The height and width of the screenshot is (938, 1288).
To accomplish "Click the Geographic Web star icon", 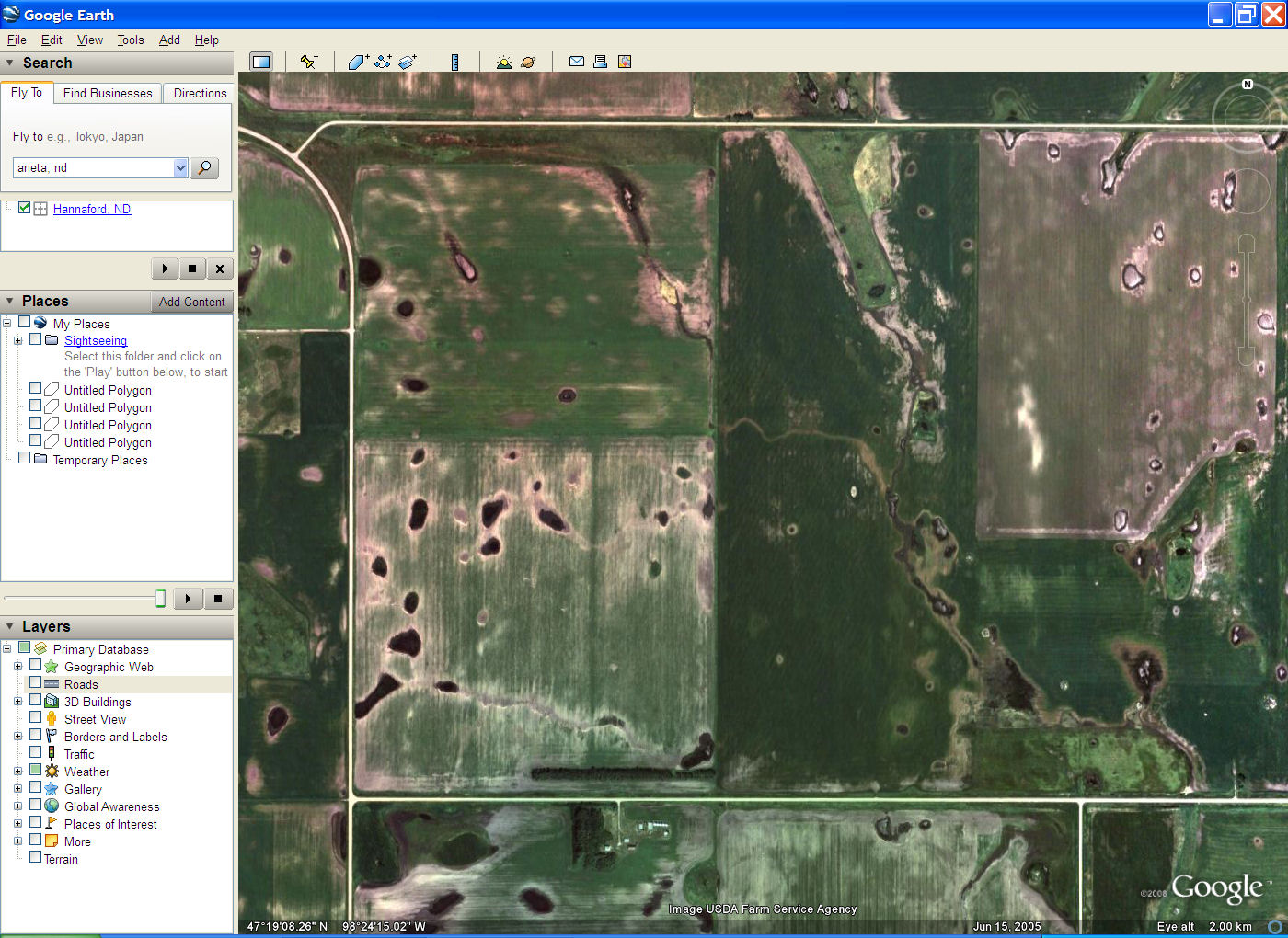I will pos(52,666).
